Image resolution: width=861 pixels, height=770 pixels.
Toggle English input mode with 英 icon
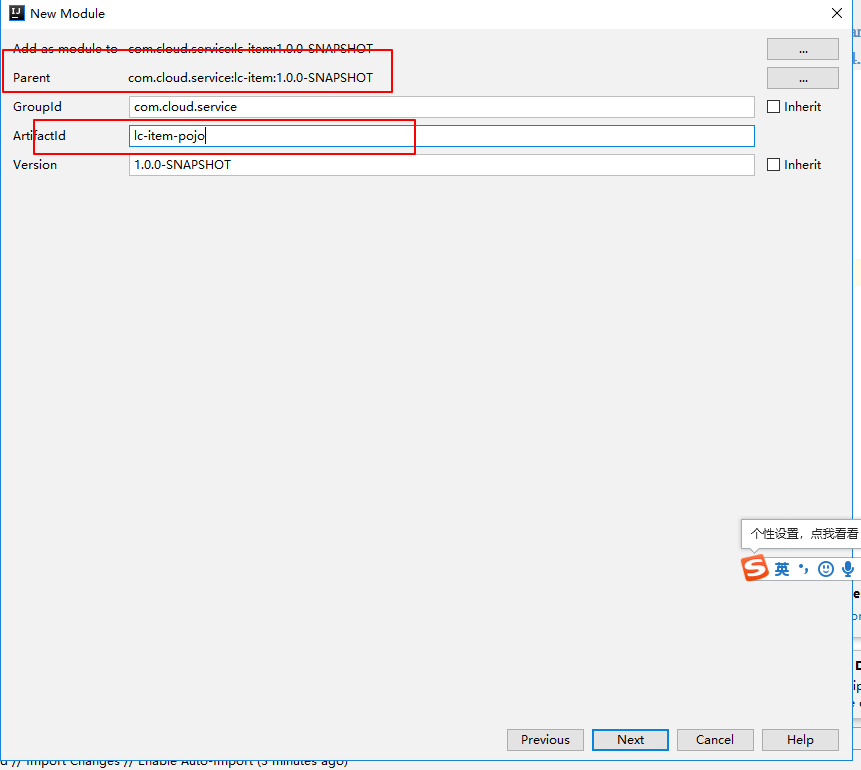coord(780,568)
